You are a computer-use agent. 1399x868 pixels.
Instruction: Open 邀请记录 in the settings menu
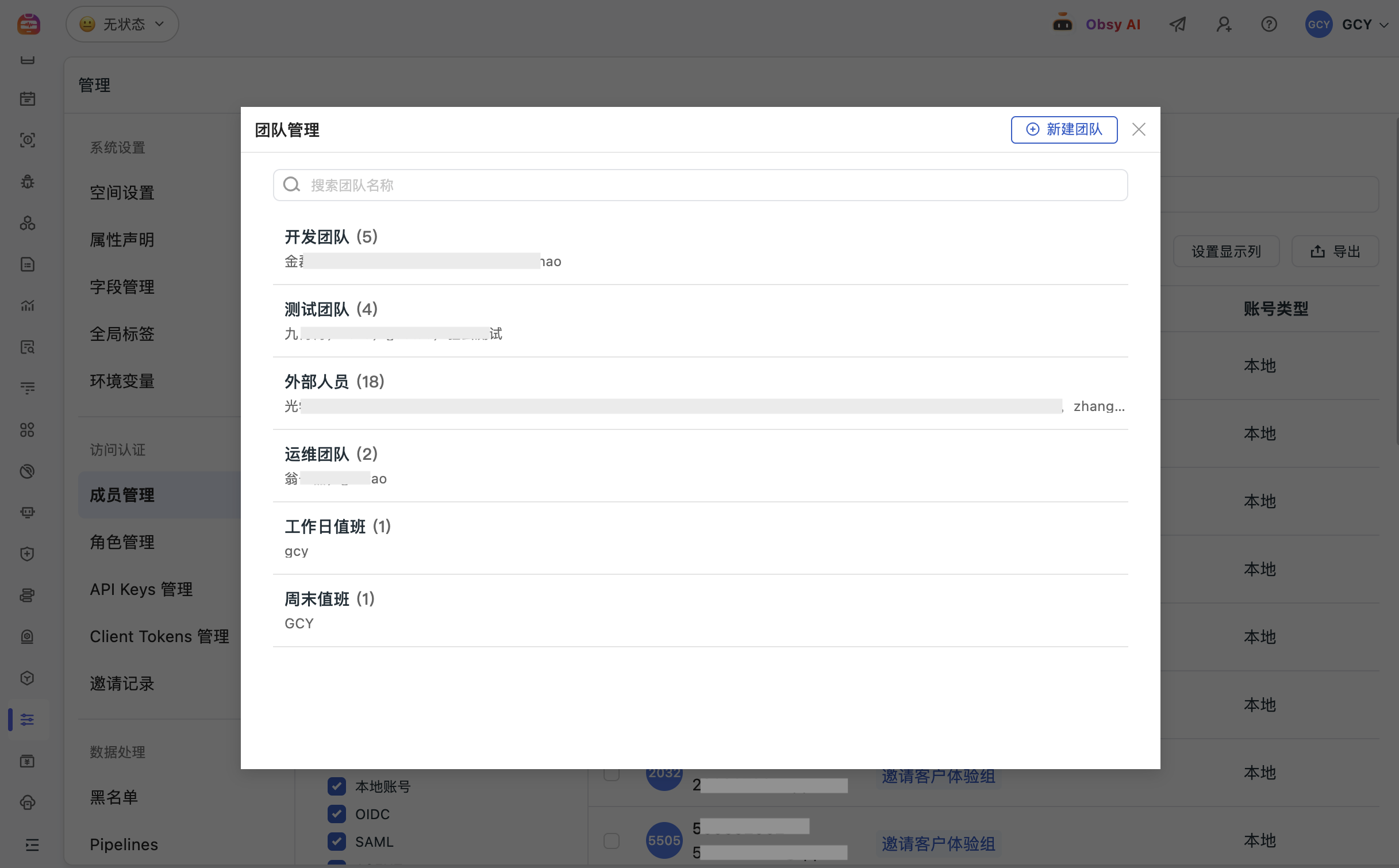(122, 683)
